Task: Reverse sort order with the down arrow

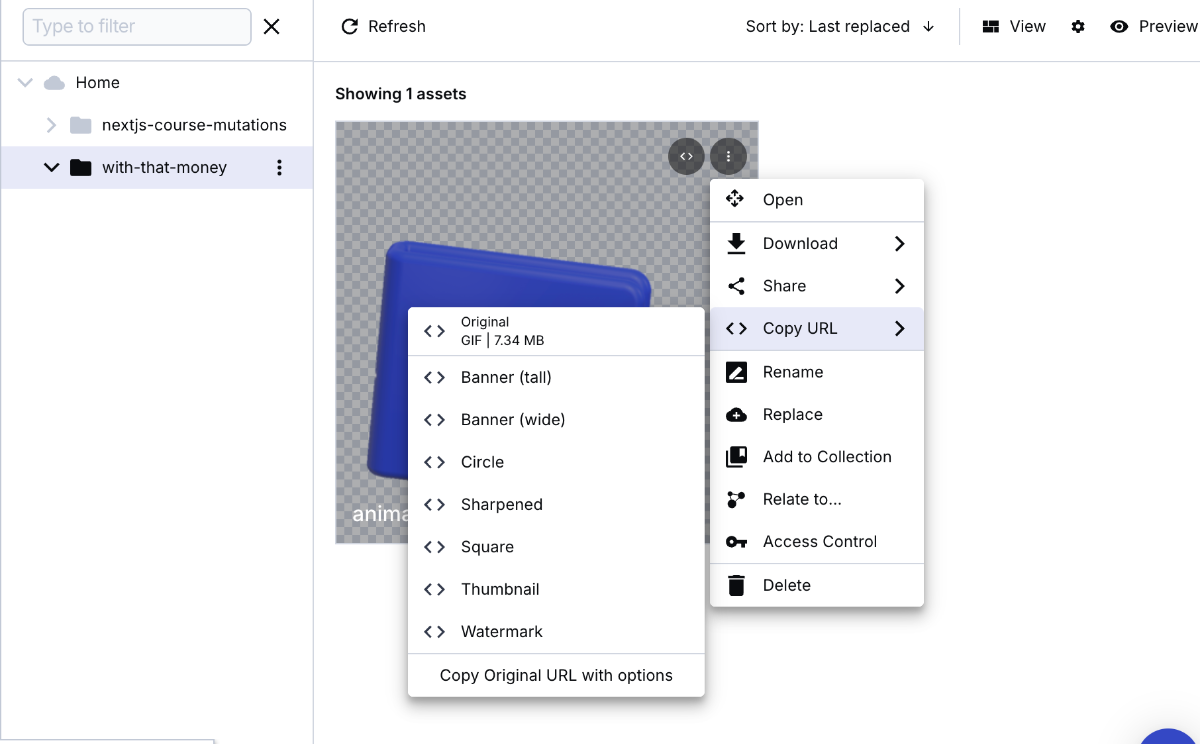Action: point(929,27)
